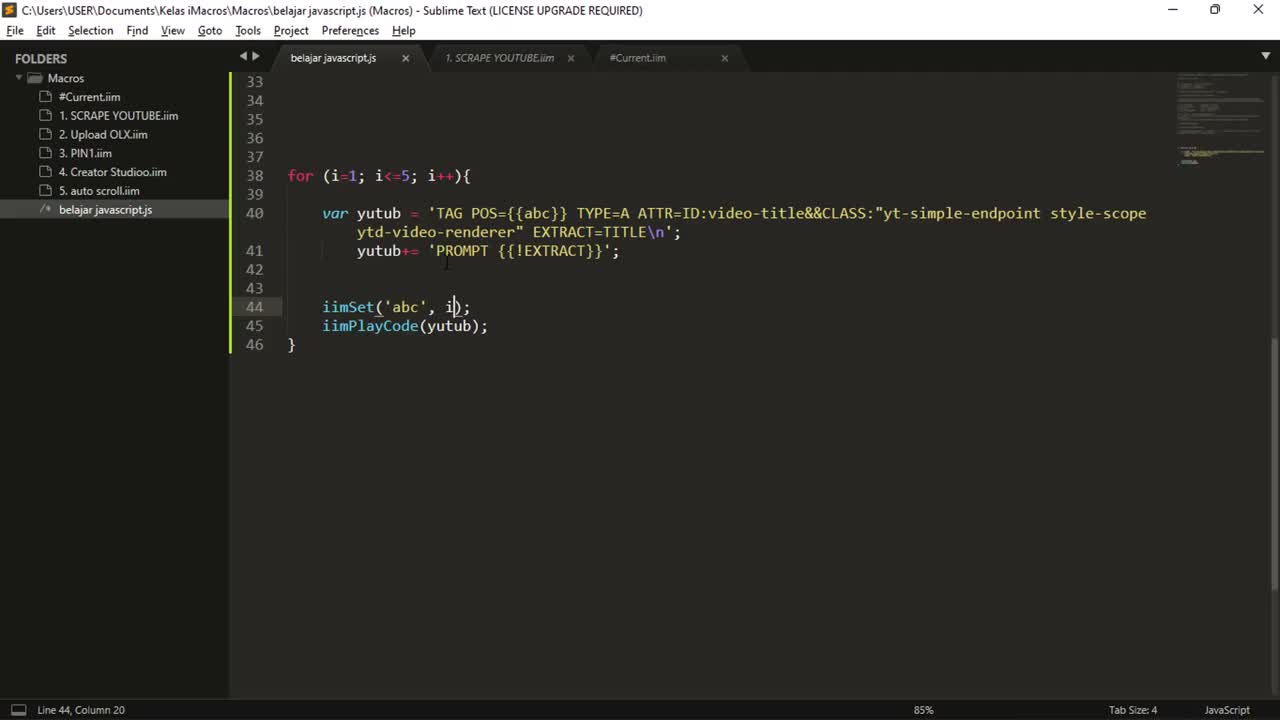Click the Line 44, Column 20 status text
The image size is (1280, 720).
tap(81, 710)
